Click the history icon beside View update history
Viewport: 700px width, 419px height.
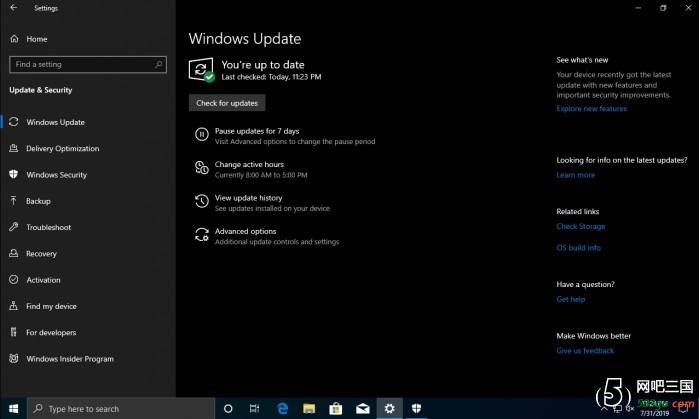(x=202, y=201)
